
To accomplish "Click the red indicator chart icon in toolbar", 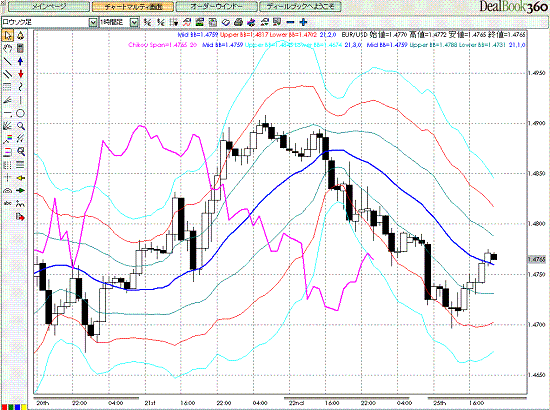I will [187, 22].
